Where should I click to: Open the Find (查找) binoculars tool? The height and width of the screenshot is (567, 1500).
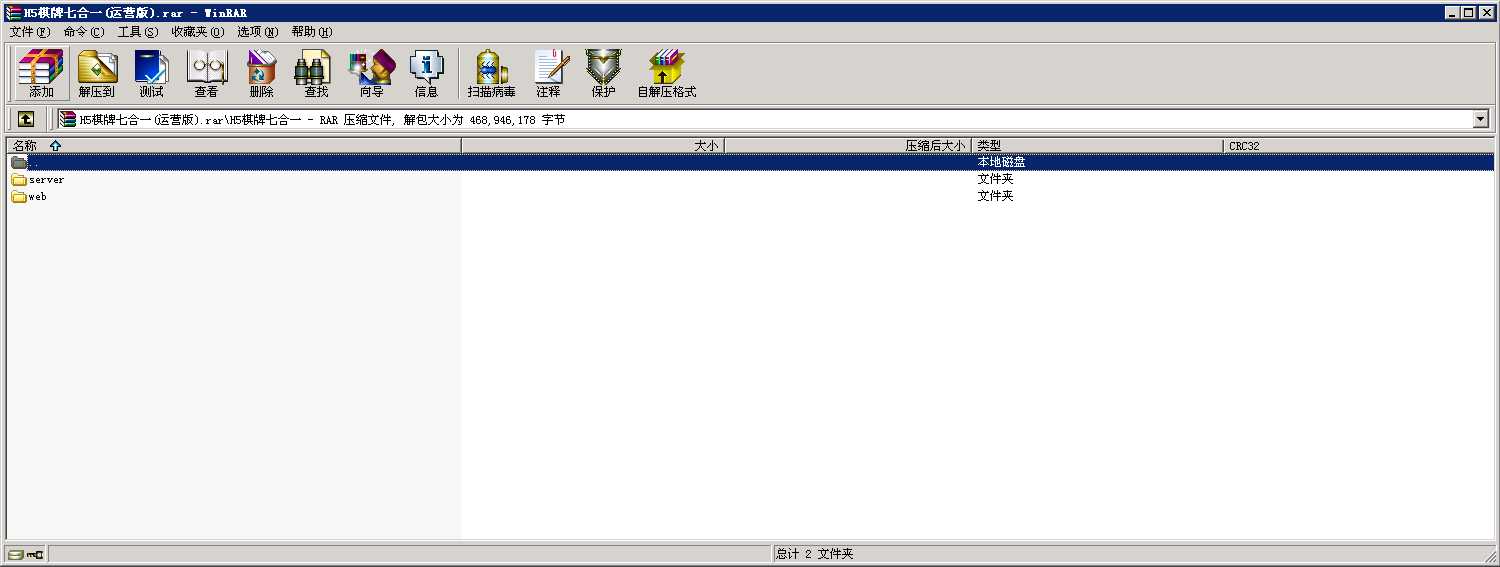[x=316, y=74]
